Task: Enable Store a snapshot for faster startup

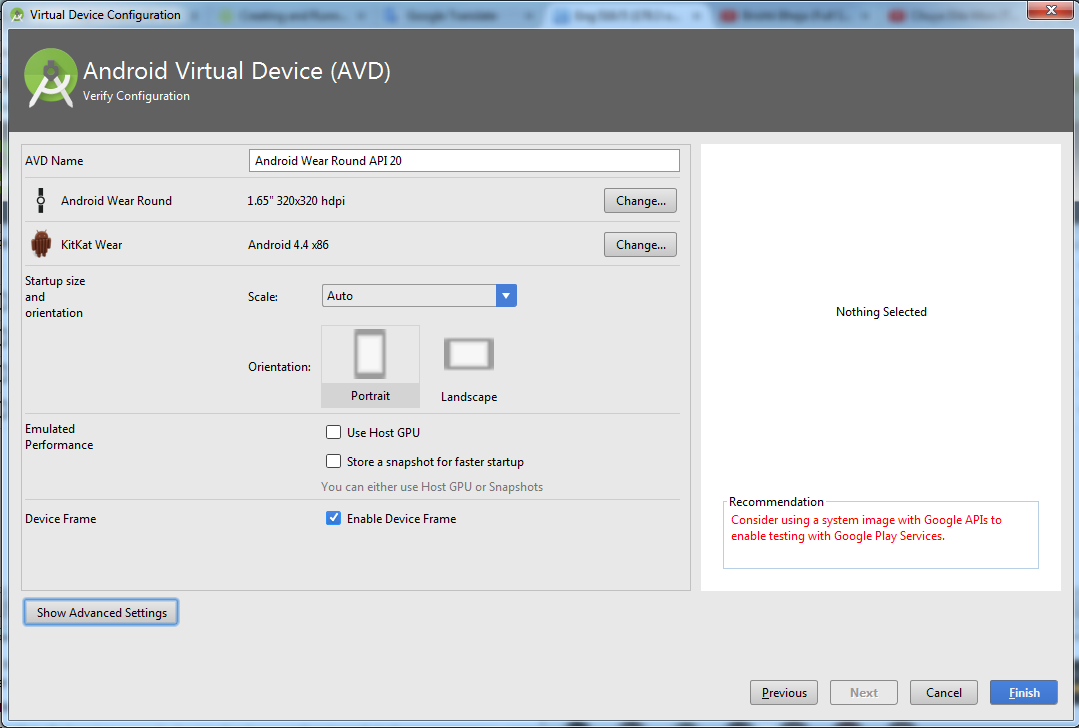Action: (x=333, y=461)
